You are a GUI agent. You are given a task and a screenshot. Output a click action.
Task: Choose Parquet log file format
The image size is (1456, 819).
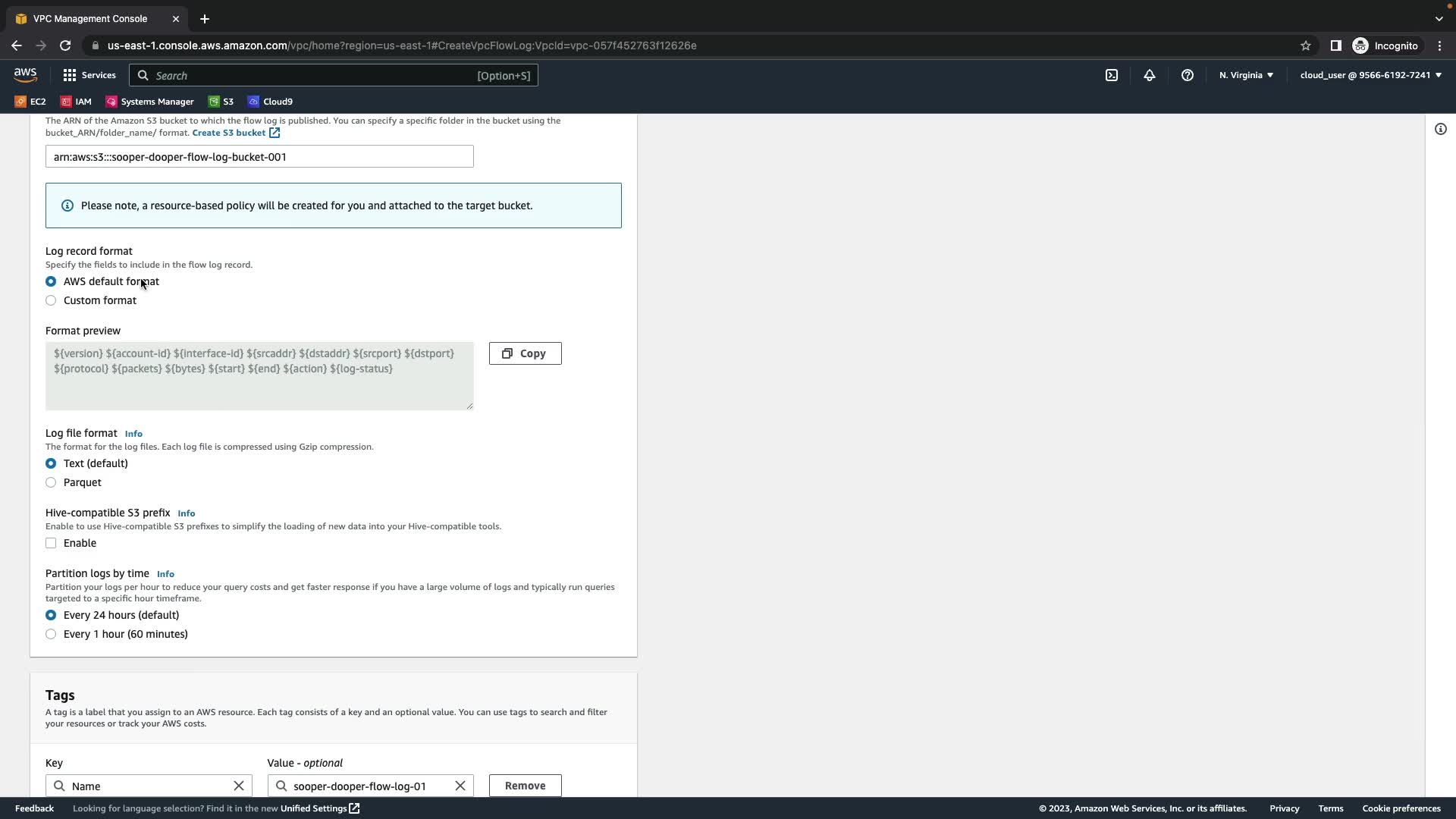point(51,482)
